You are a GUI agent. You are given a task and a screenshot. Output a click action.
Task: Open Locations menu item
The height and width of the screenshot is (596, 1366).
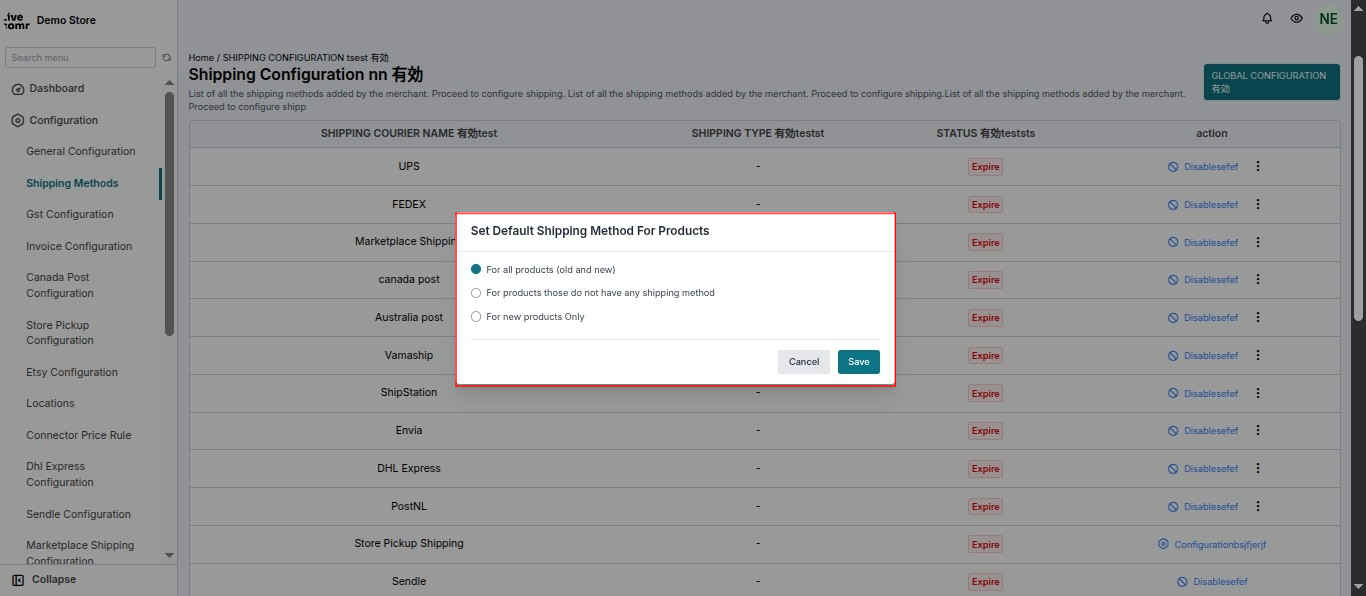50,403
